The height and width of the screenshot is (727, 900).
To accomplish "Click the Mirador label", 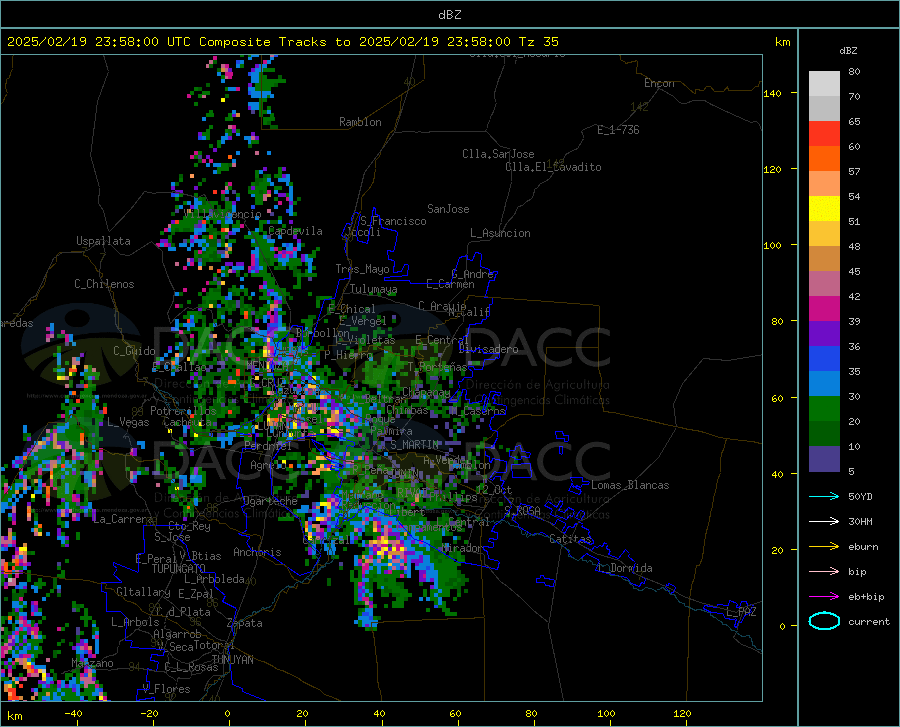I will [462, 549].
